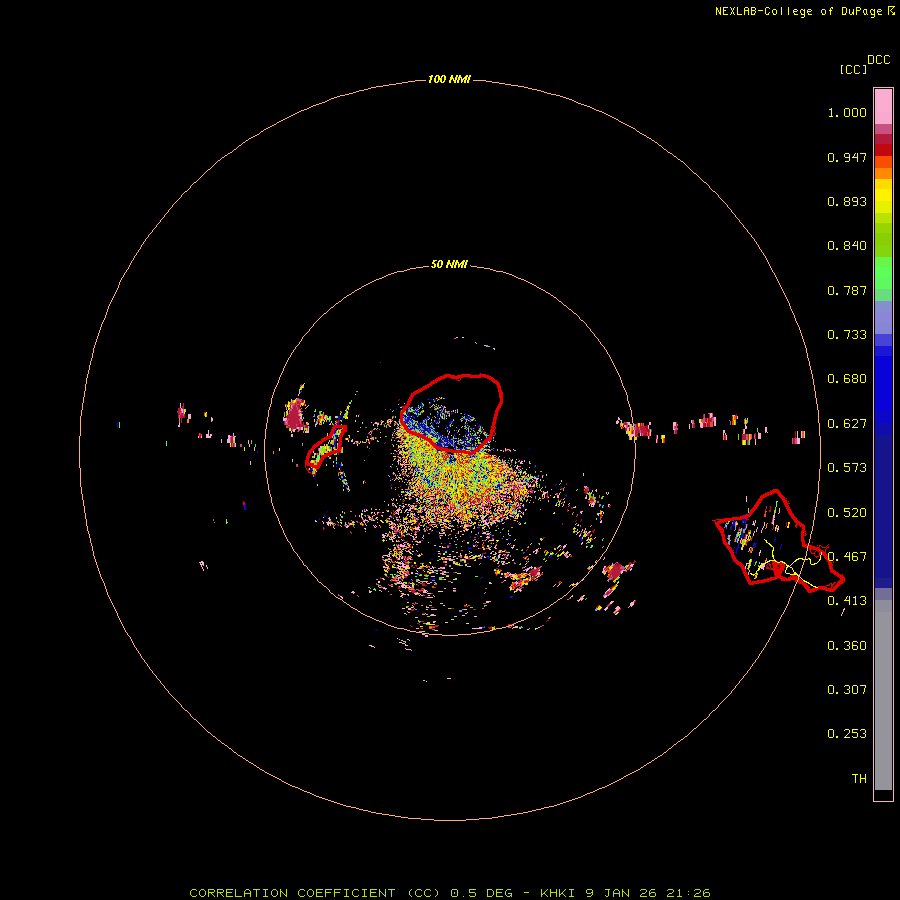Image resolution: width=900 pixels, height=900 pixels.
Task: Click the 0.893 legend value
Action: point(847,201)
